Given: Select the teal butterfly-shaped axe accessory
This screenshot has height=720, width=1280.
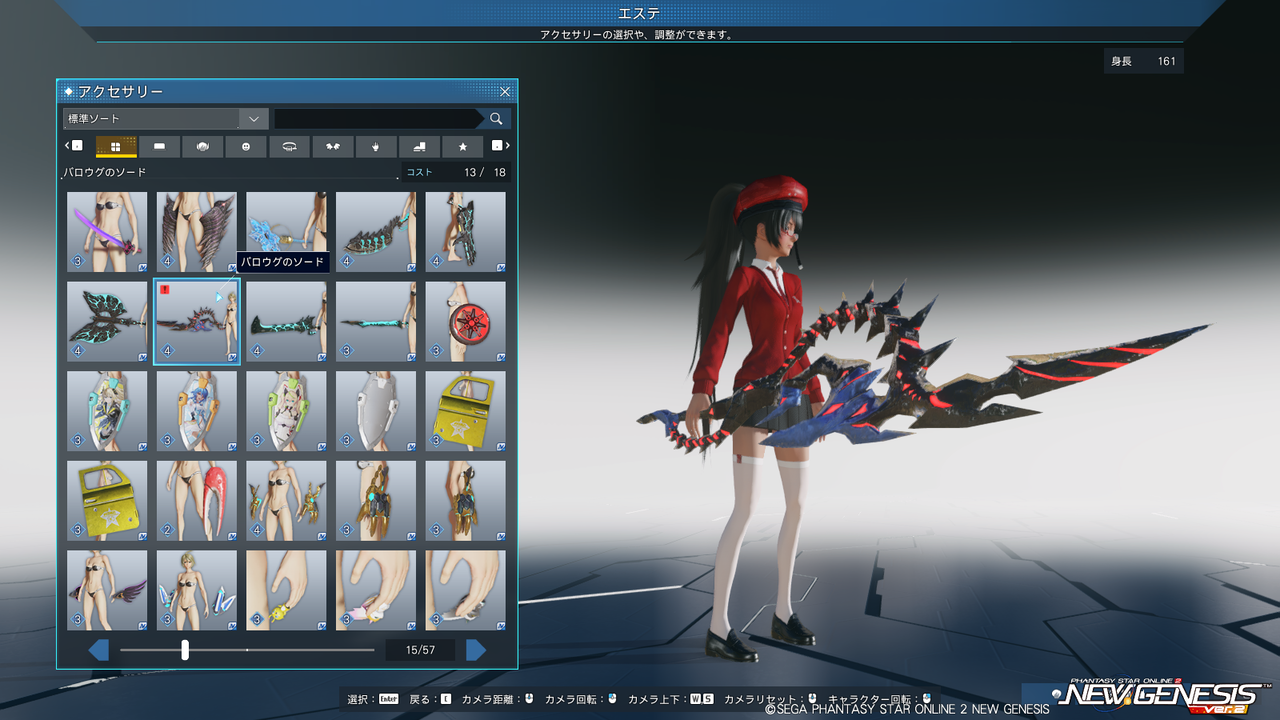Looking at the screenshot, I should (x=107, y=322).
